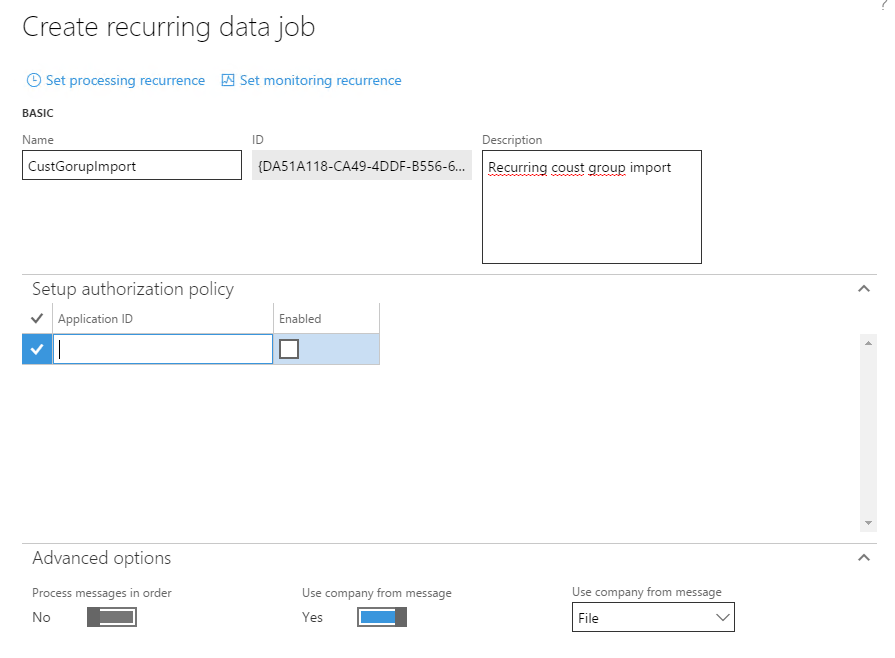Screen dimensions: 895x658
Task: Collapse the Advanced options section
Action: (864, 558)
